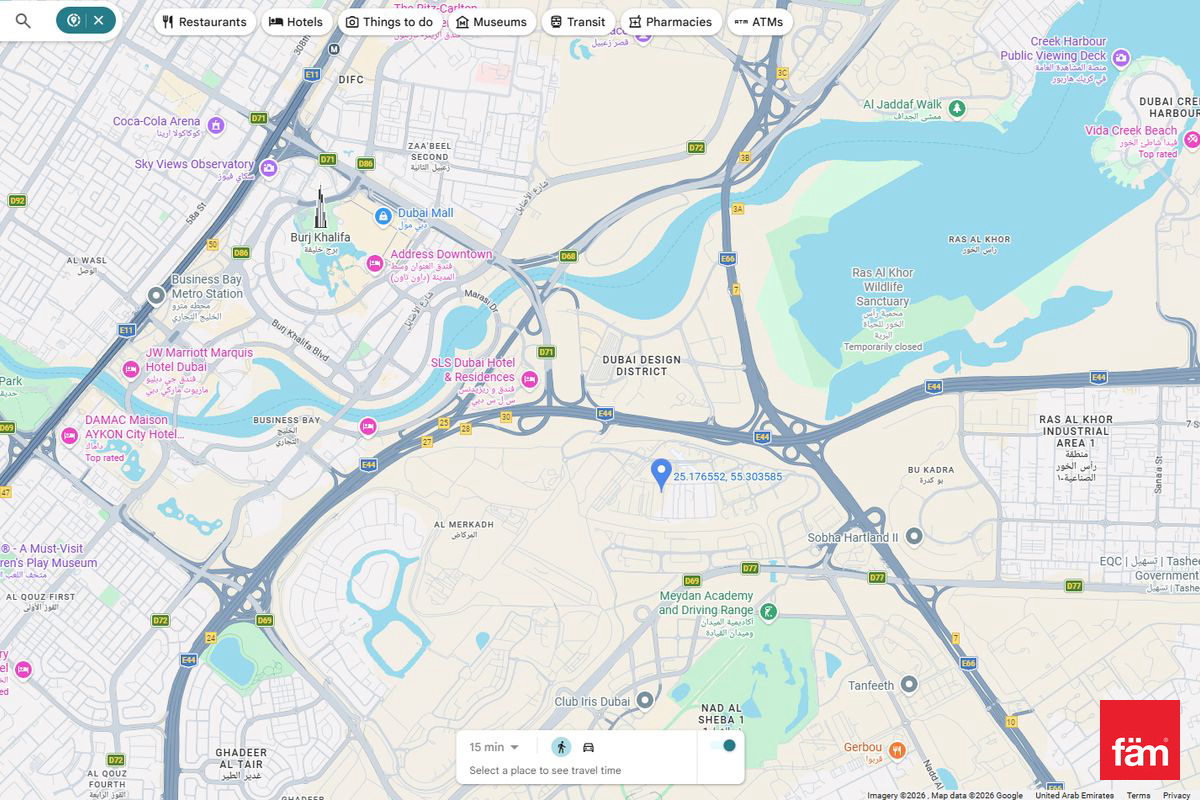Screen dimensions: 1200x800
Task: Click the ATMs filter chip
Action: (x=759, y=22)
